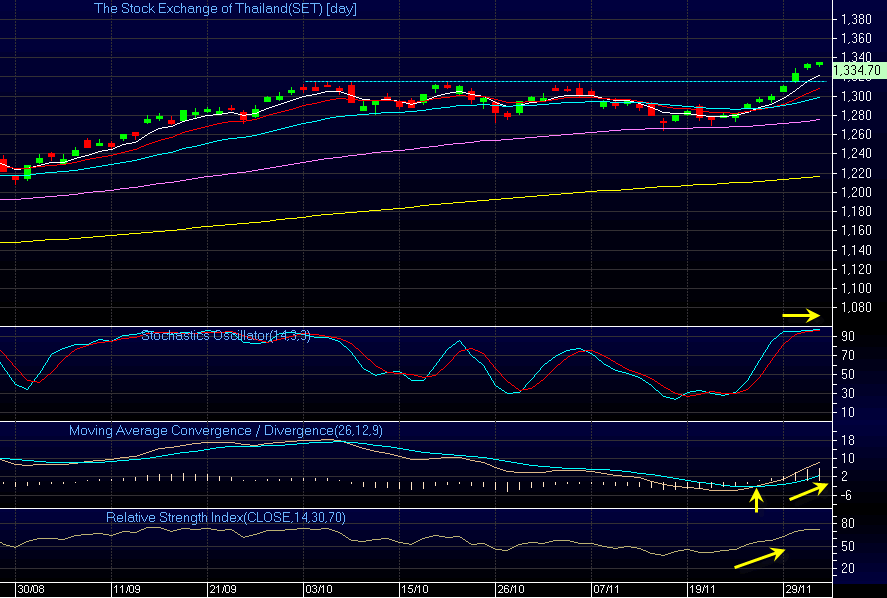Click the diagonal yellow arrow in MACD panel
Image resolution: width=887 pixels, height=598 pixels.
pos(806,490)
